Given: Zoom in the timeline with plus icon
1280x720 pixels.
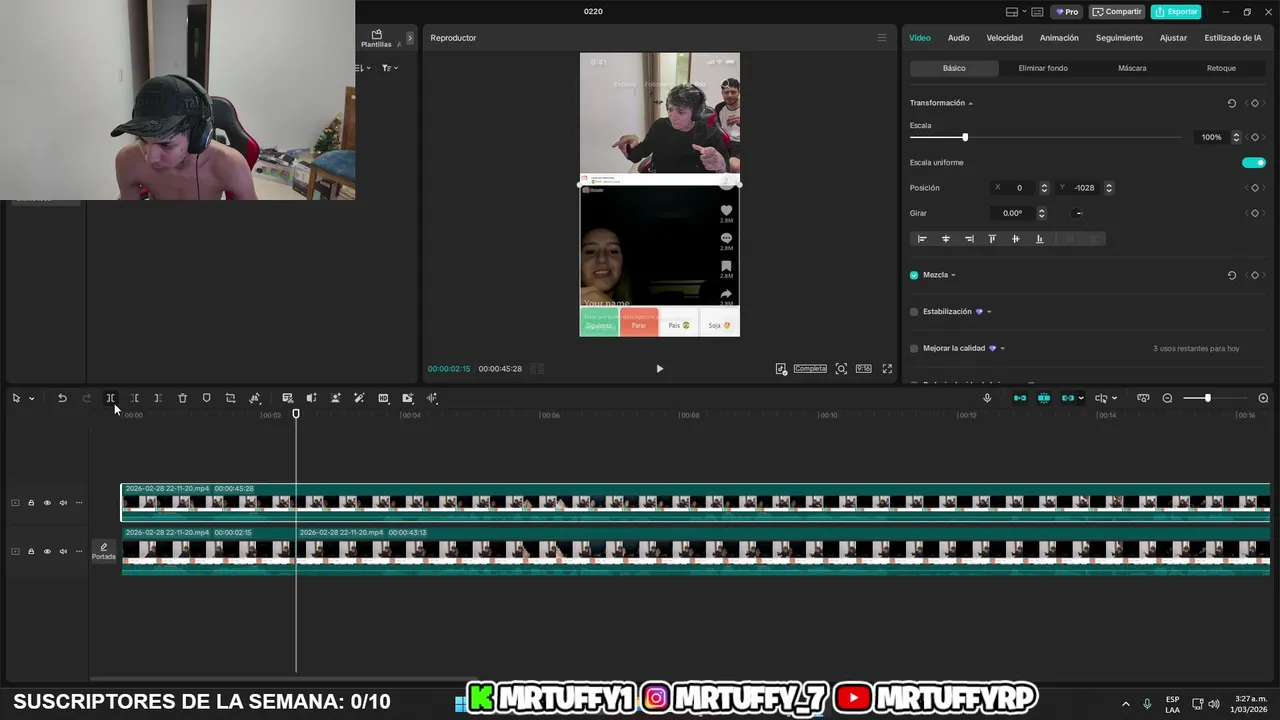Looking at the screenshot, I should point(1263,398).
